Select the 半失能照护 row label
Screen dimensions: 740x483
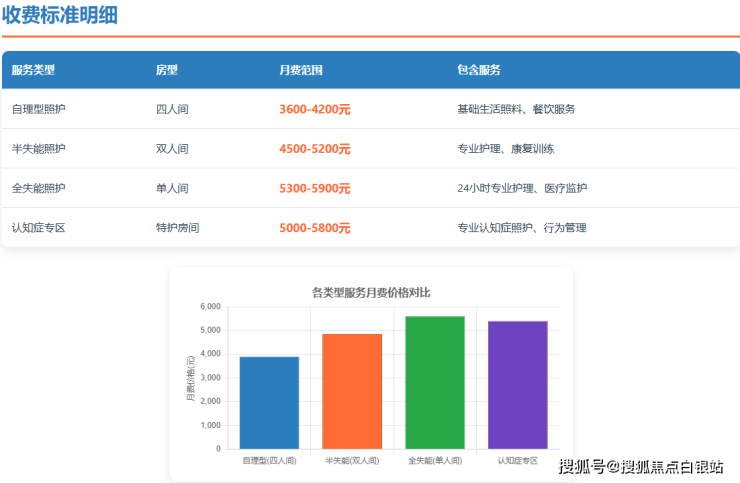tap(38, 149)
